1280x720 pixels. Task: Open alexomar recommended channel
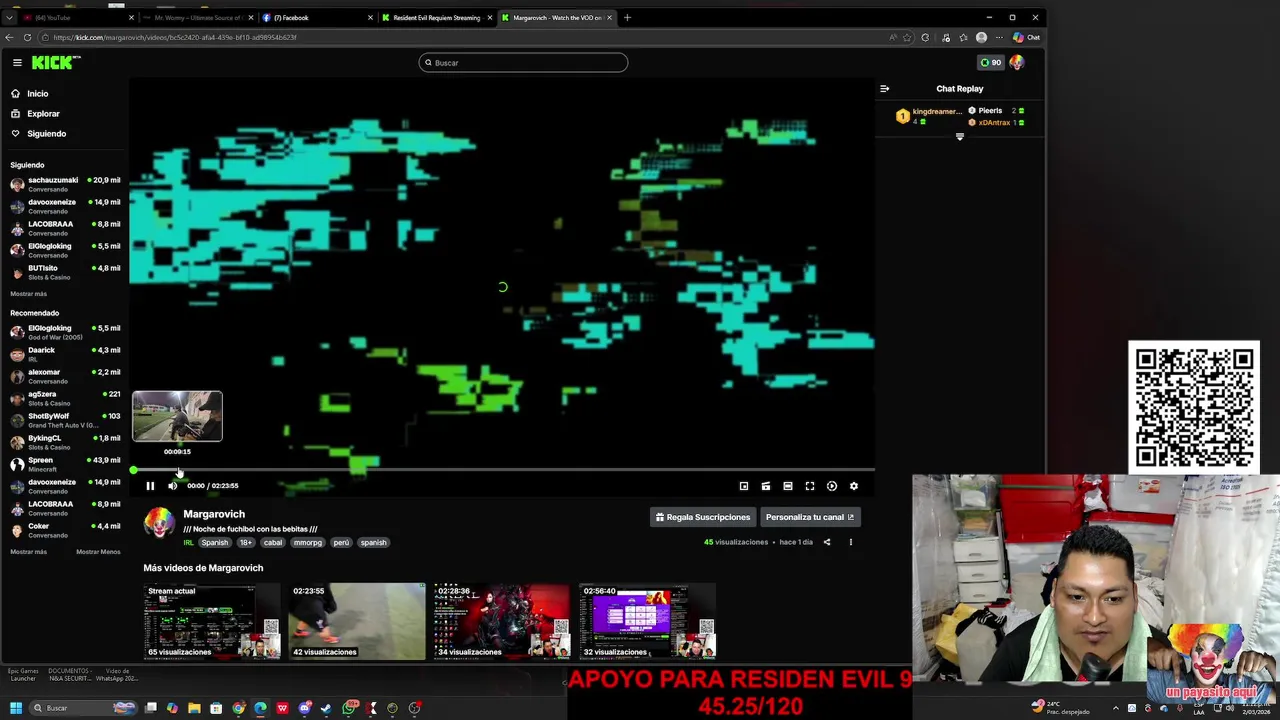coord(65,376)
